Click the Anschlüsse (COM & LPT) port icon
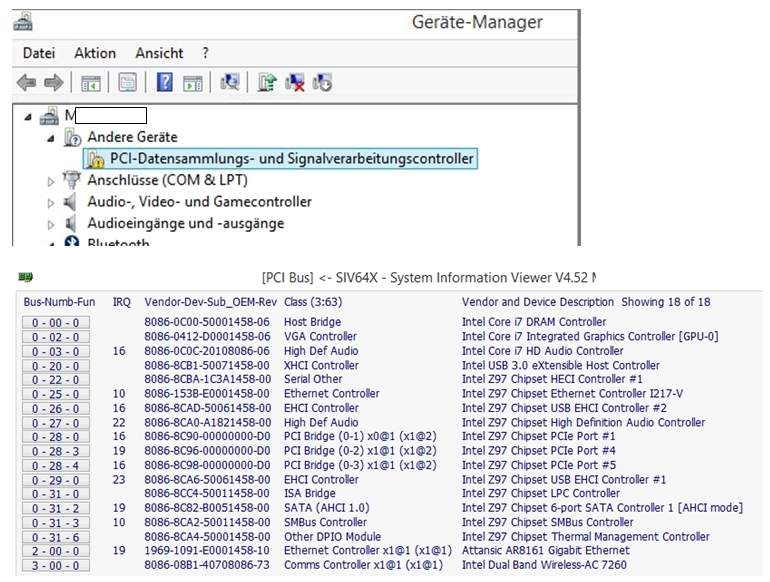Viewport: 770px width, 582px height. [x=72, y=180]
